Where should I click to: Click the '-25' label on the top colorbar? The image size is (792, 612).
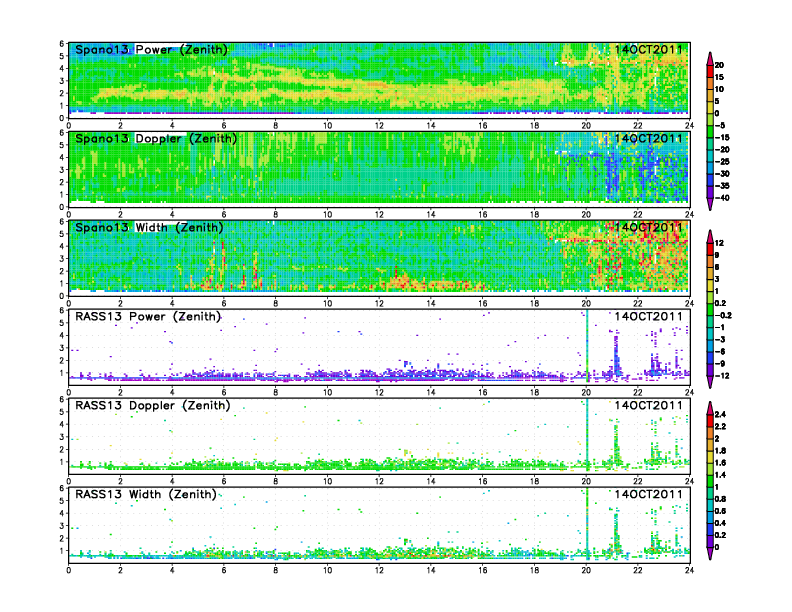pos(722,162)
